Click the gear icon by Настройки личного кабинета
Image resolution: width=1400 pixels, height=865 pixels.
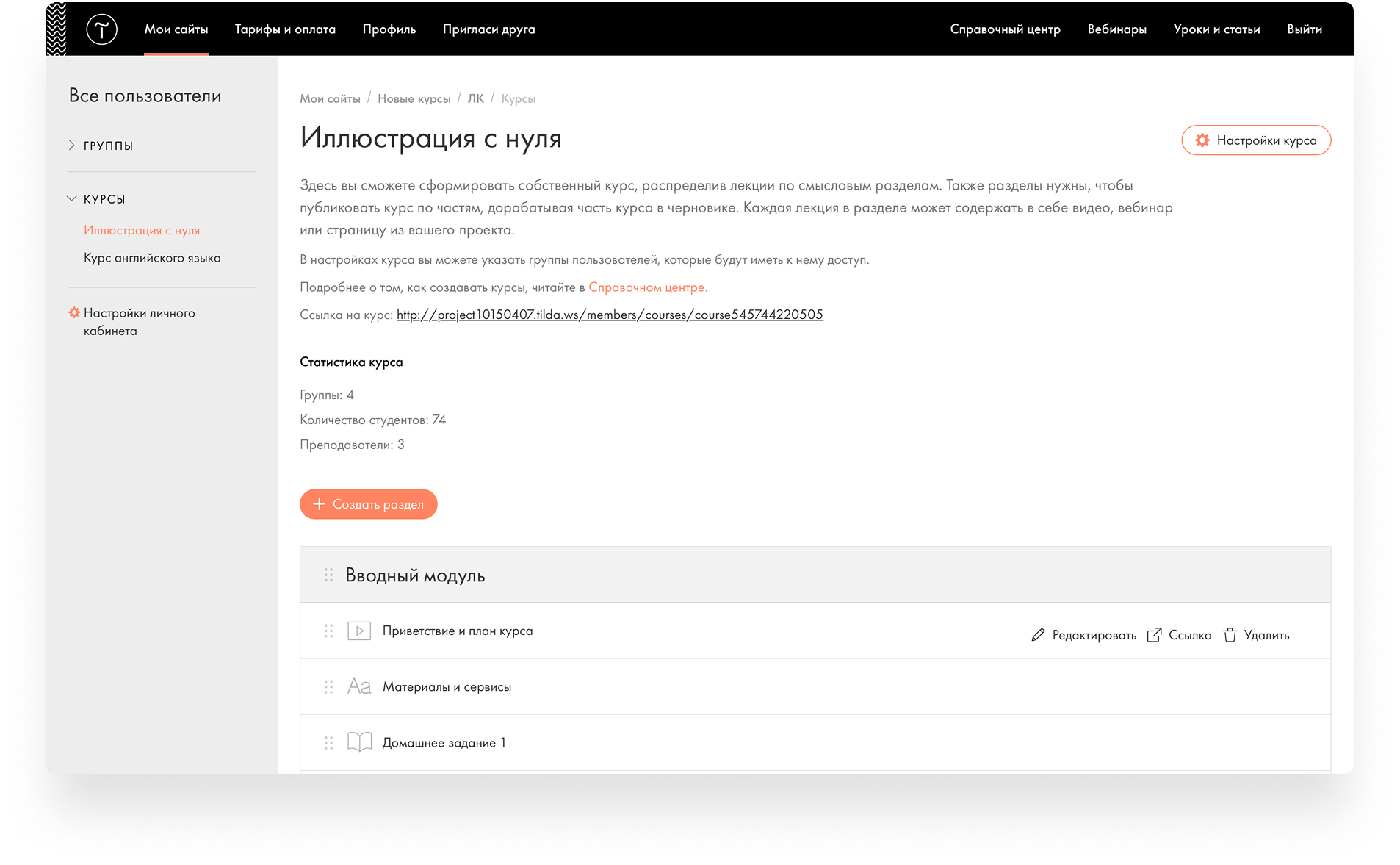[74, 313]
